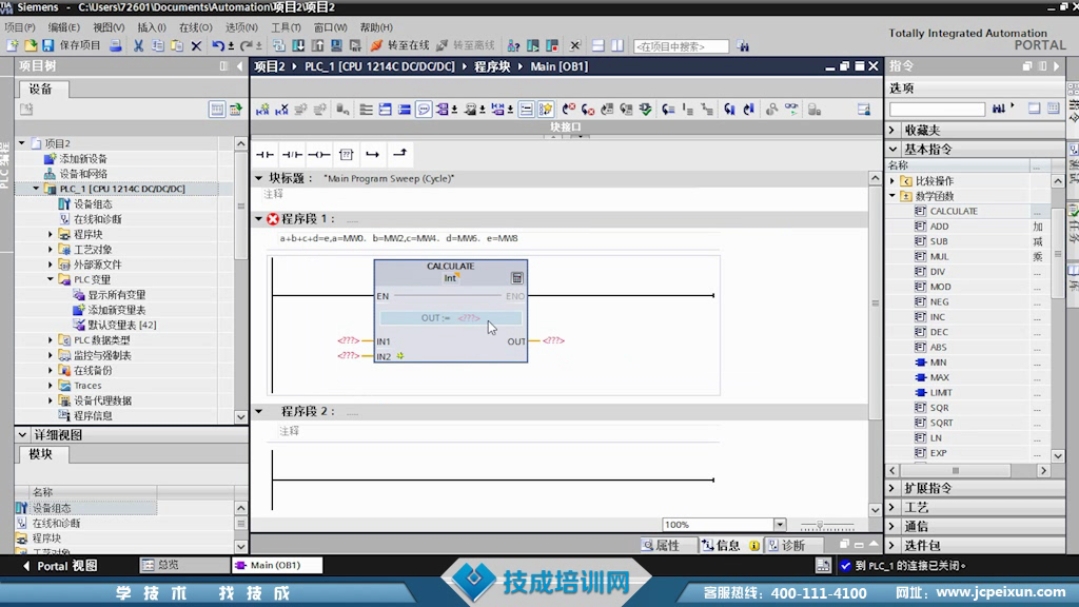The image size is (1079, 607).
Task: Select the CALCULATE instruction
Action: click(954, 211)
